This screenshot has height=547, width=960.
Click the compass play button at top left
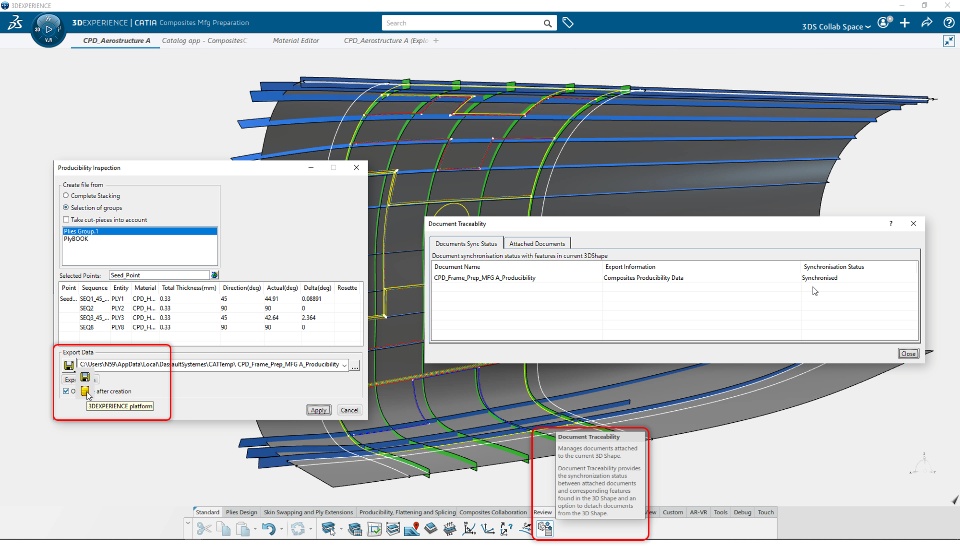(48, 29)
